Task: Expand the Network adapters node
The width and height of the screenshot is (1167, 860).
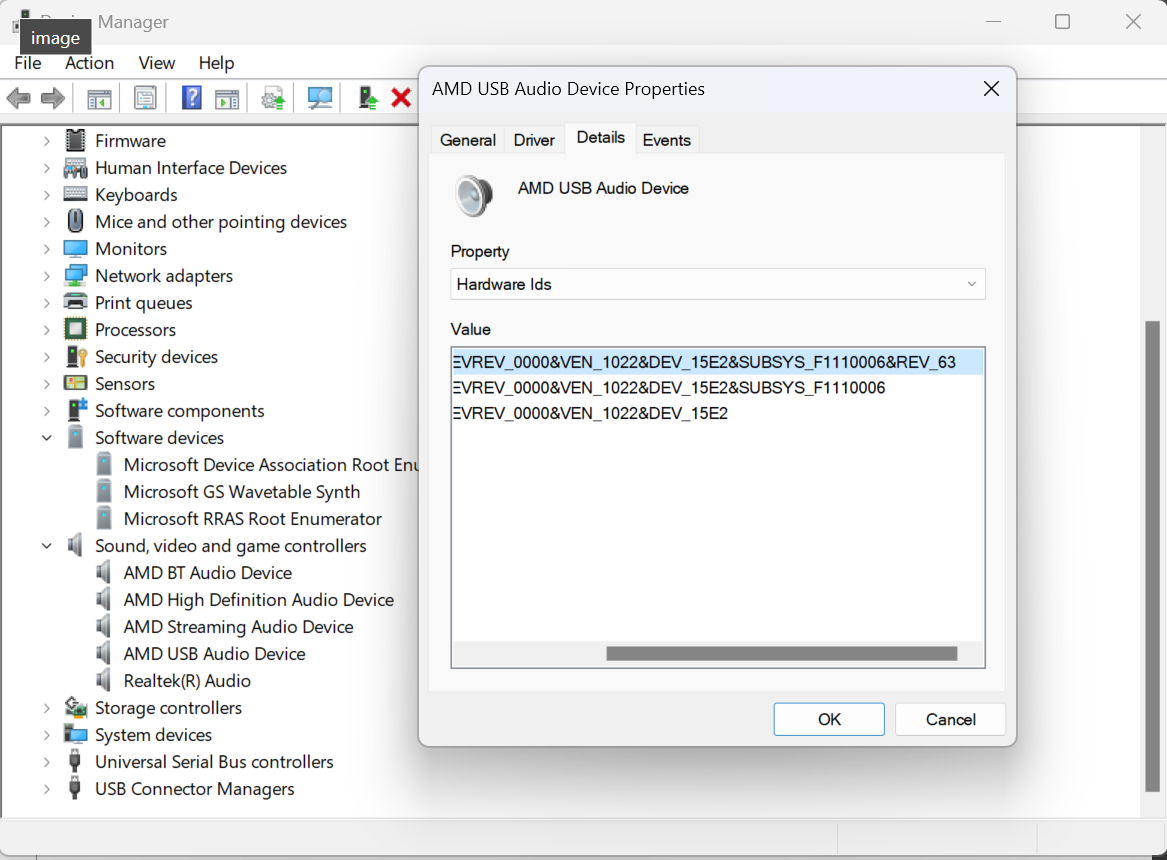Action: coord(46,276)
